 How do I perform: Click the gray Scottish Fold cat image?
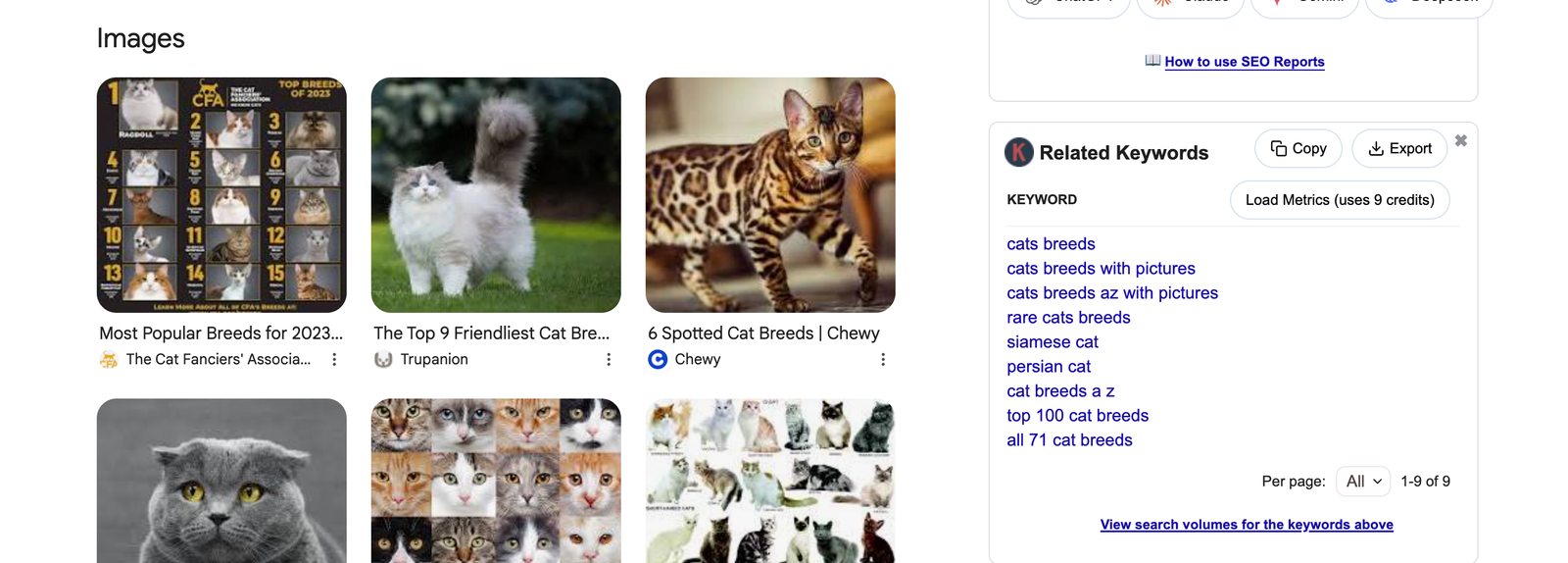point(221,481)
